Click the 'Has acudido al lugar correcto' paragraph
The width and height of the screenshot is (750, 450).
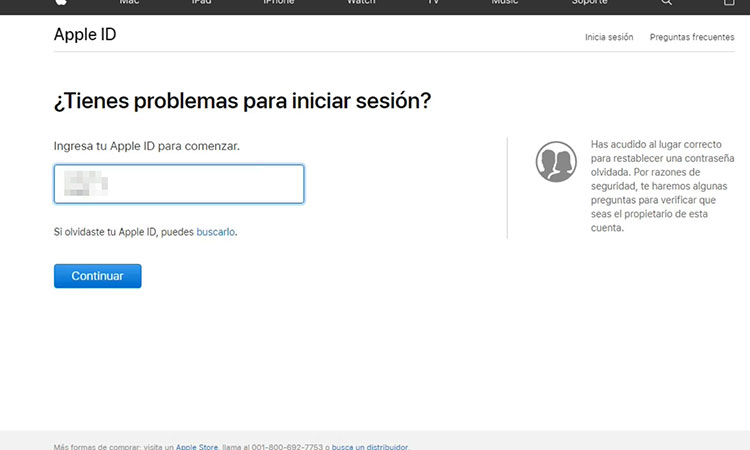click(662, 186)
